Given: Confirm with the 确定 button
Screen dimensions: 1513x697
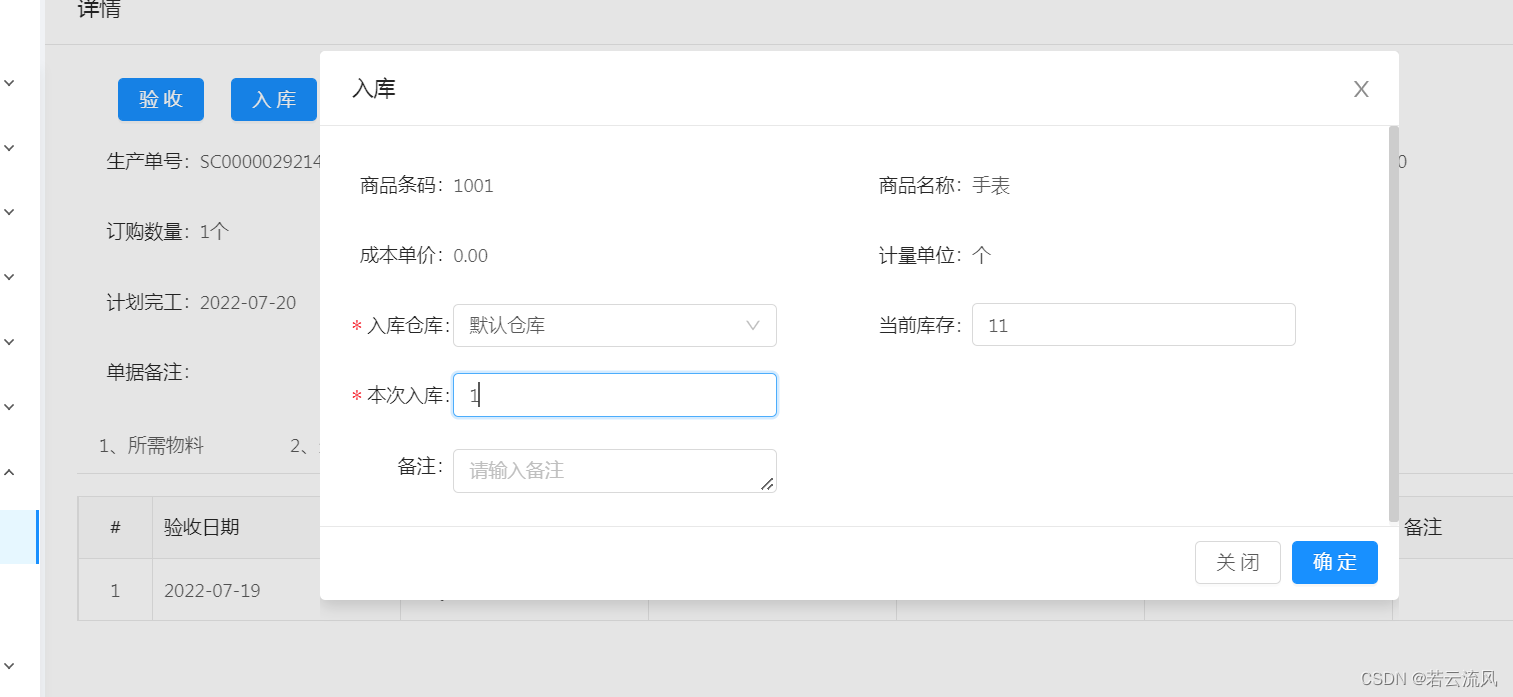Looking at the screenshot, I should point(1334,562).
